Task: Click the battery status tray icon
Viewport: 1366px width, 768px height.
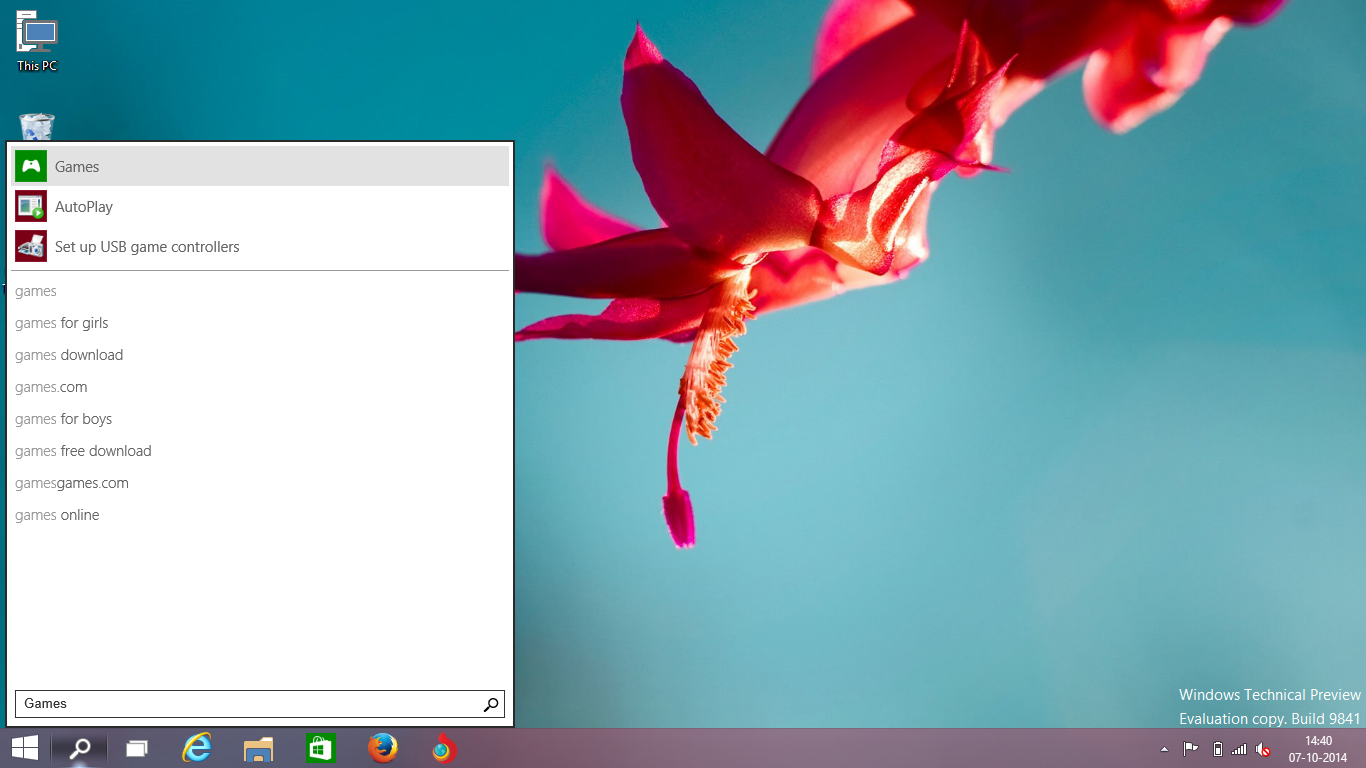Action: [x=1217, y=749]
